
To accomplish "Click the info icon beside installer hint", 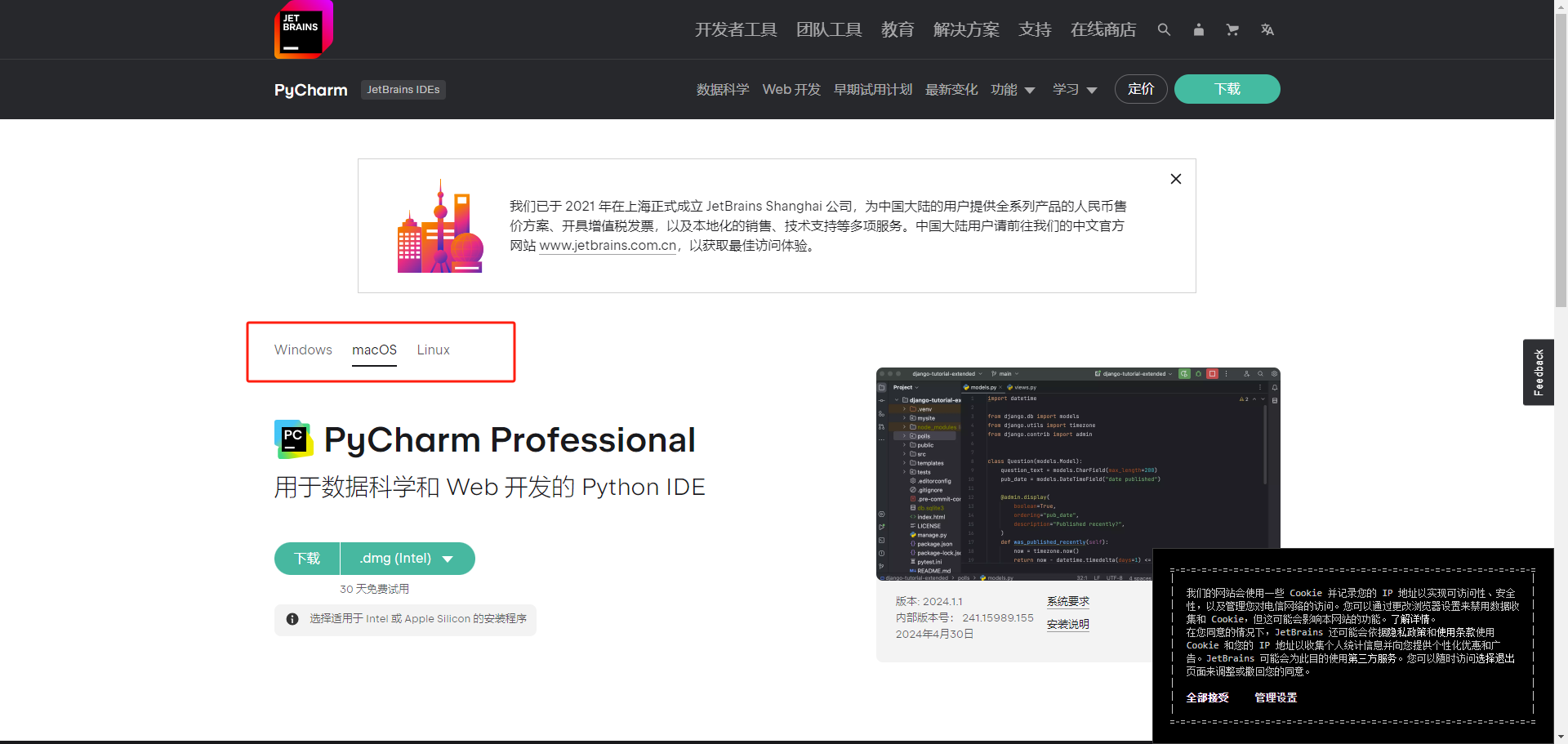I will [x=292, y=619].
